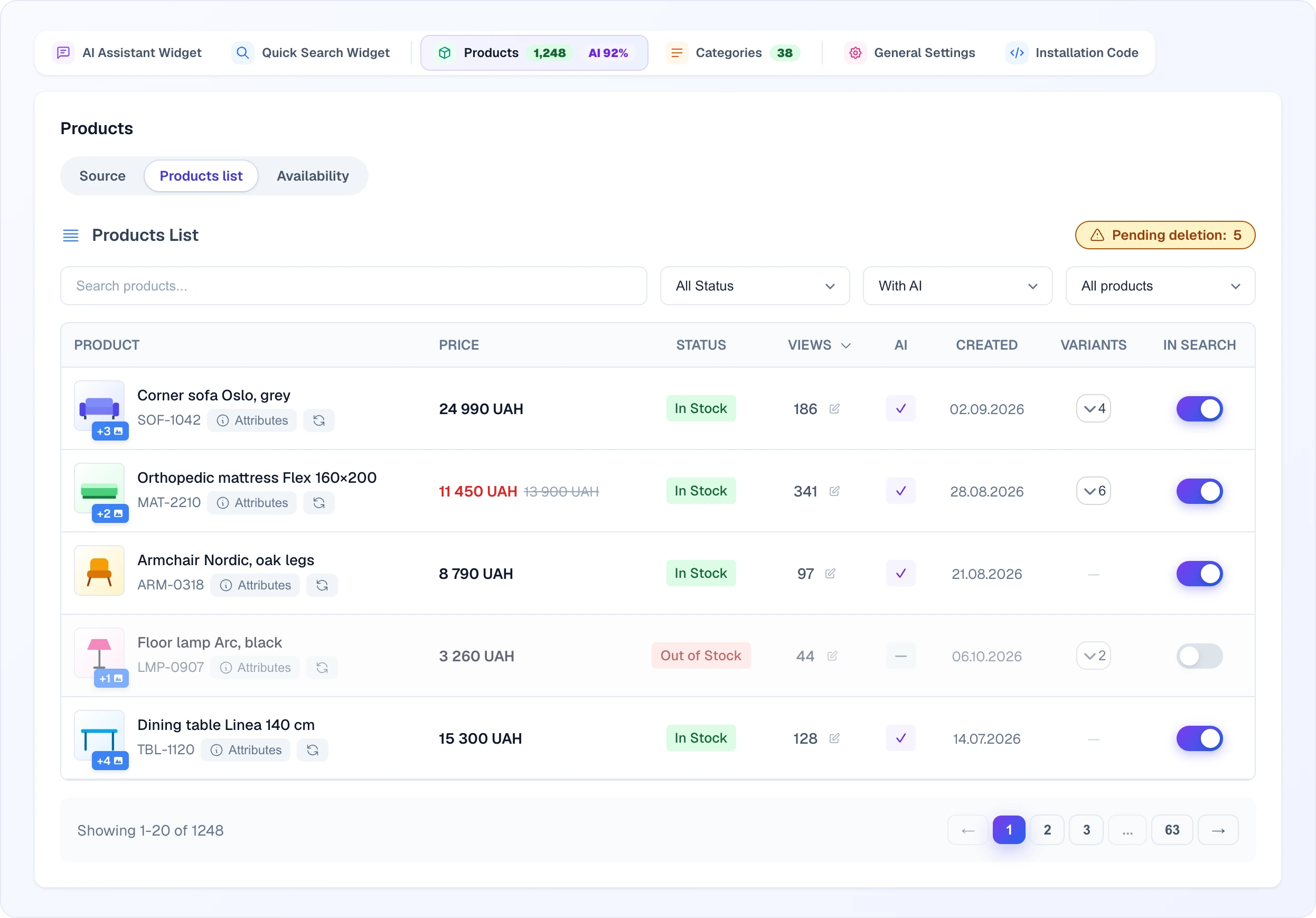Turn off In Search for Dining table Linea
This screenshot has width=1316, height=918.
[1200, 738]
